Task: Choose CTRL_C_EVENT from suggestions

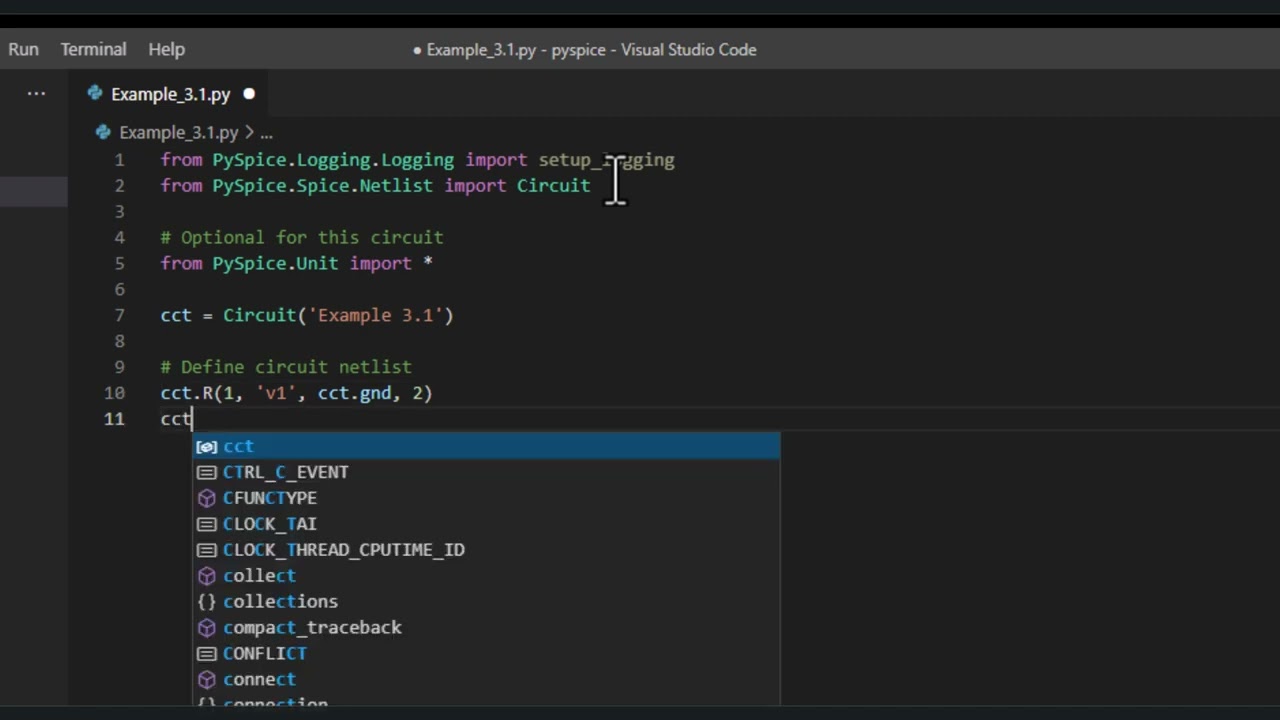Action: click(486, 472)
